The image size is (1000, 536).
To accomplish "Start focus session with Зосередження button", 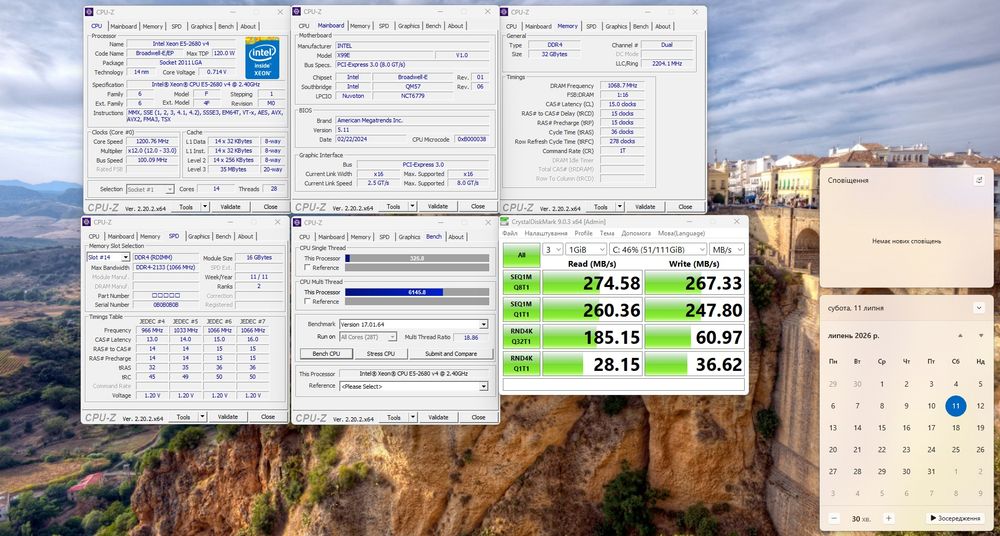I will coord(955,518).
